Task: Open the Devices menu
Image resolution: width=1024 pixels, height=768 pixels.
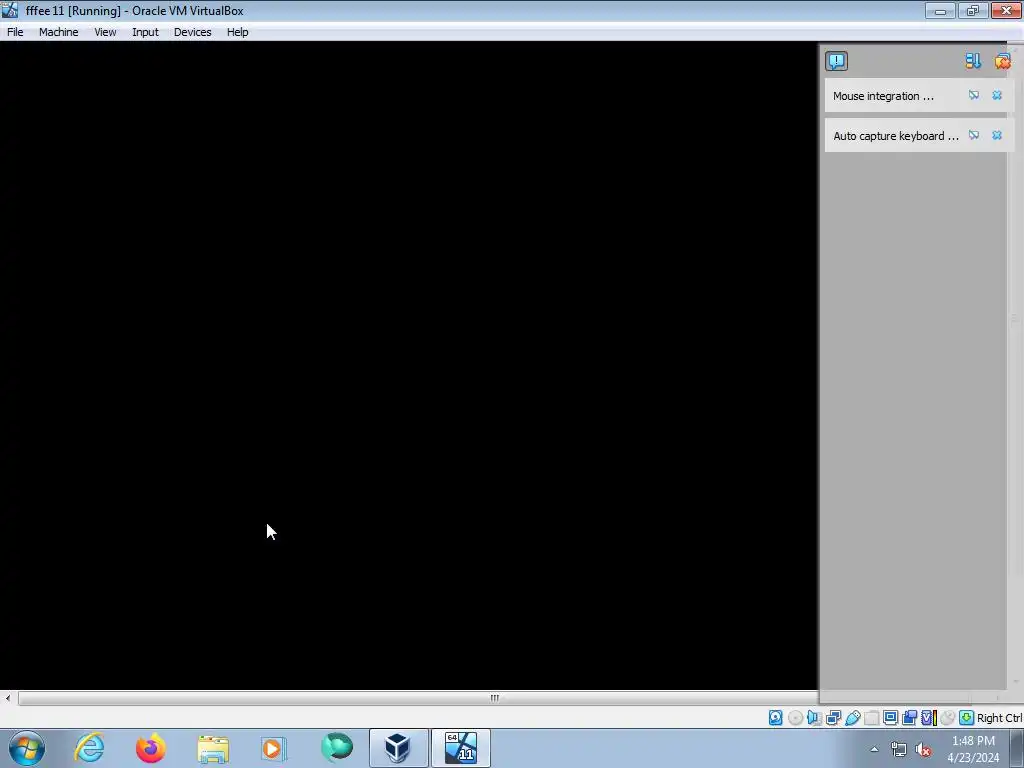Action: pyautogui.click(x=192, y=32)
